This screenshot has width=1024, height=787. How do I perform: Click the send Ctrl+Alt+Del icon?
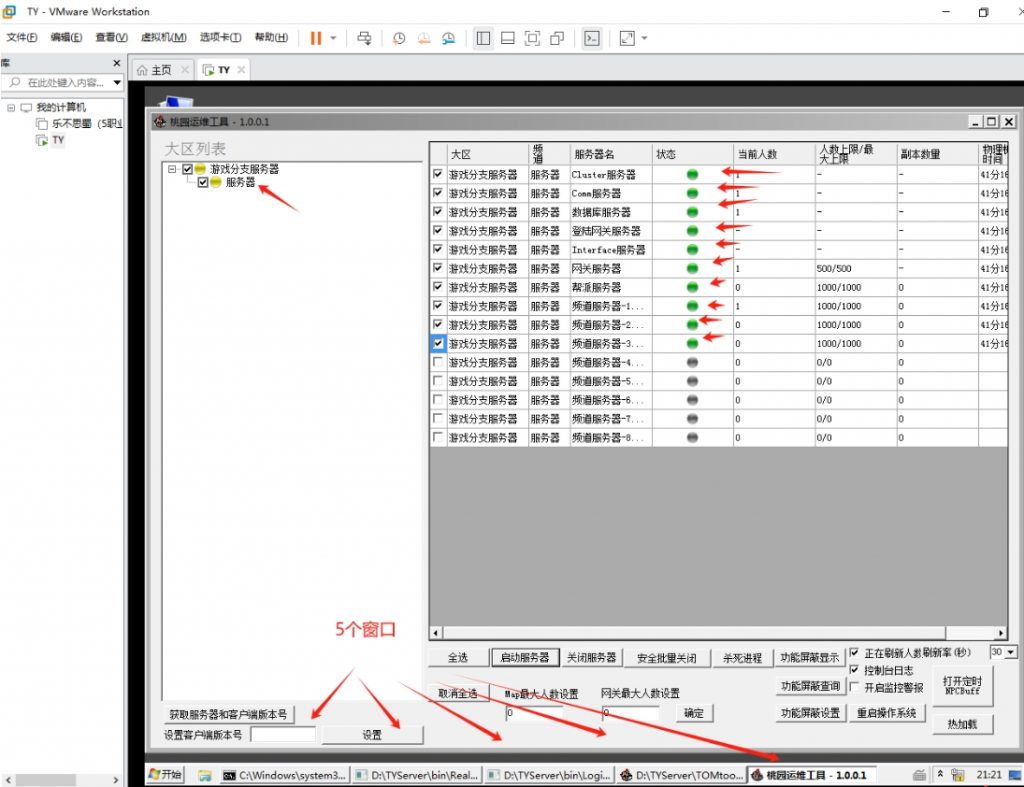pyautogui.click(x=364, y=38)
